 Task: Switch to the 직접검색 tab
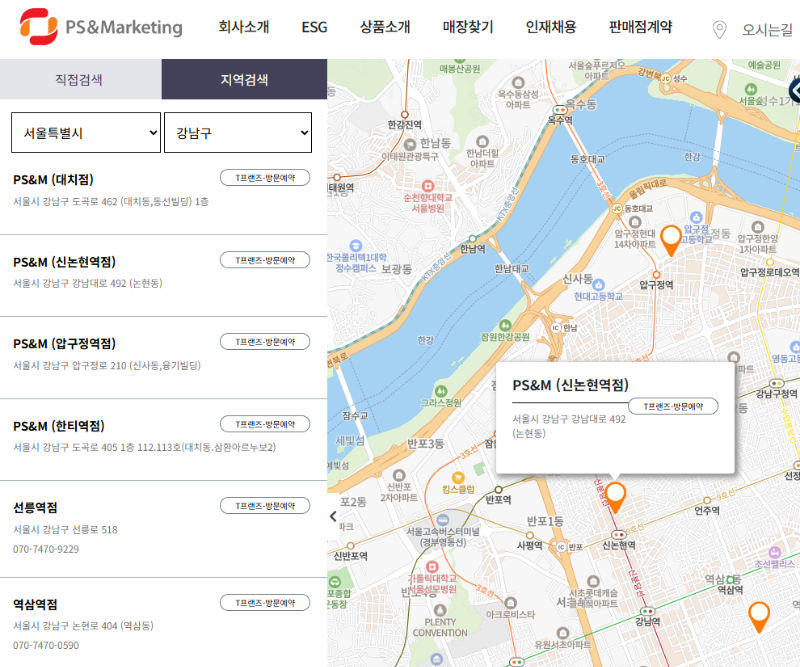(81, 79)
